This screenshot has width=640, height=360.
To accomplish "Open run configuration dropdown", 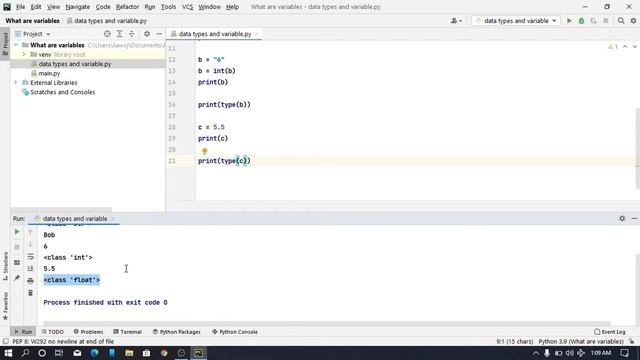I will pos(516,21).
